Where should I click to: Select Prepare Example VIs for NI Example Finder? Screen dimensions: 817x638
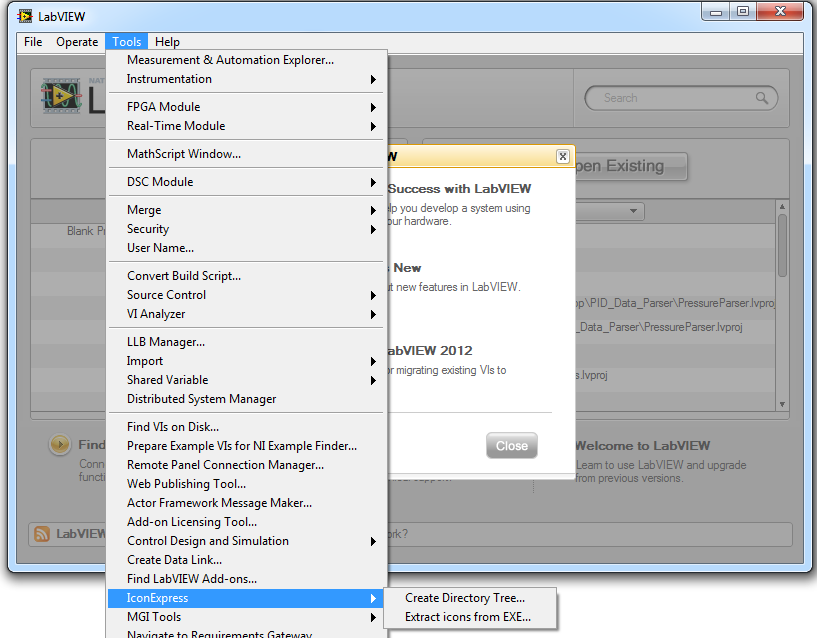pyautogui.click(x=246, y=446)
